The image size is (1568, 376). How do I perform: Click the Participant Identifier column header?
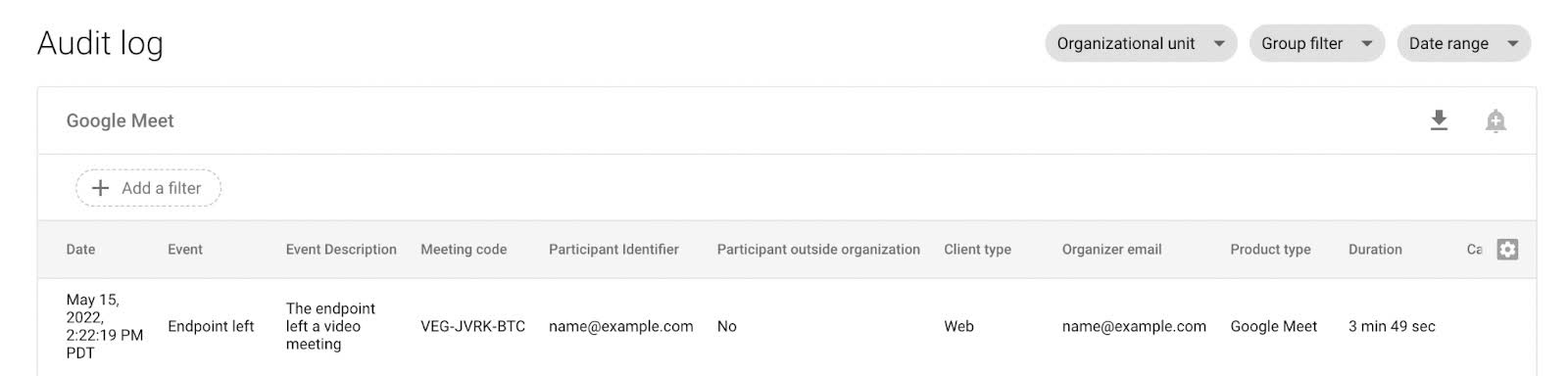tap(613, 250)
